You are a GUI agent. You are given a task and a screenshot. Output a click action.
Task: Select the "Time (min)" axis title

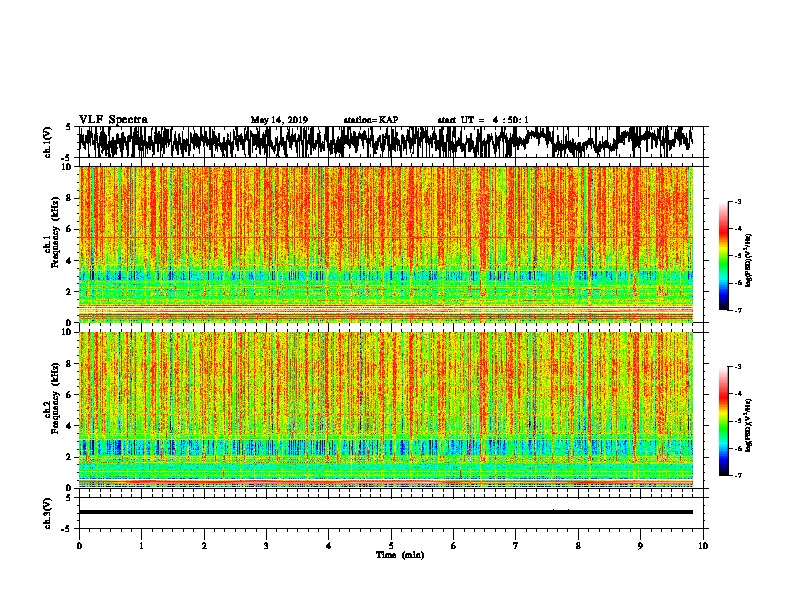[x=400, y=555]
